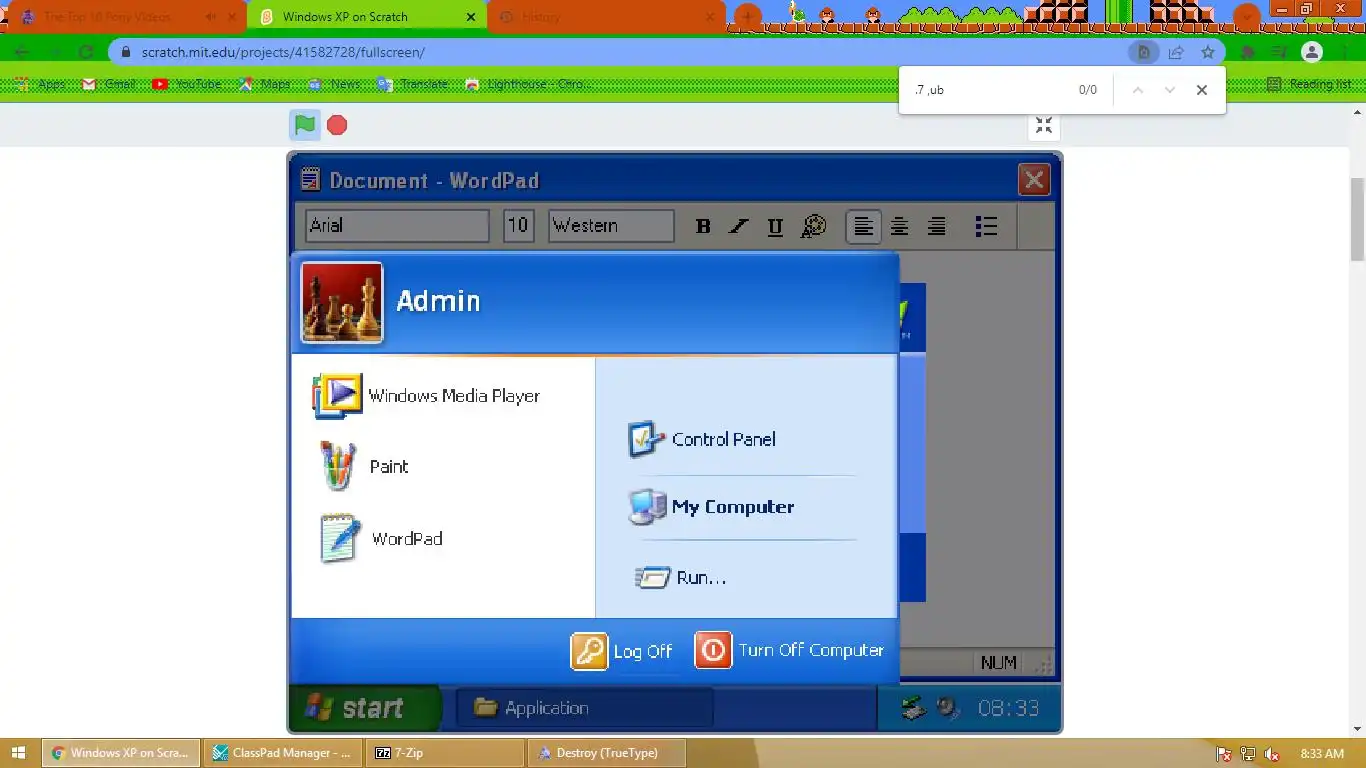
Task: Open the font size 10 box
Action: (518, 226)
